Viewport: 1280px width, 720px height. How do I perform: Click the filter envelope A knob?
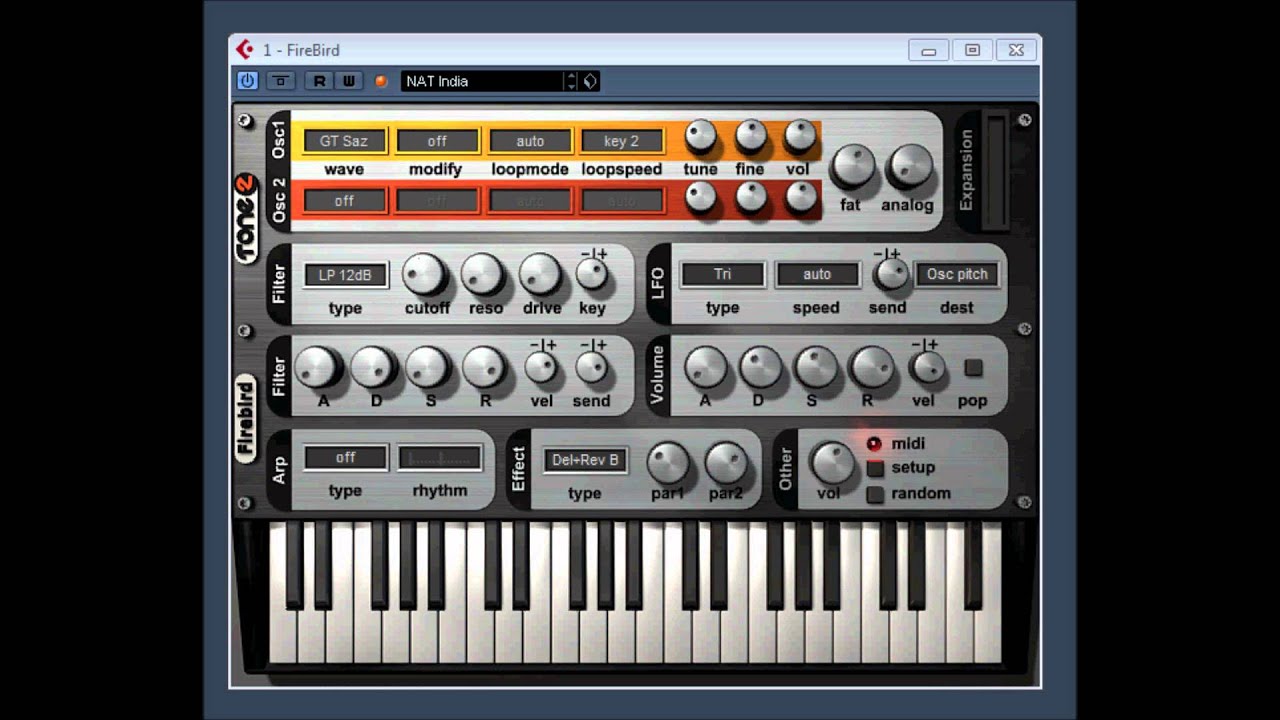(317, 368)
